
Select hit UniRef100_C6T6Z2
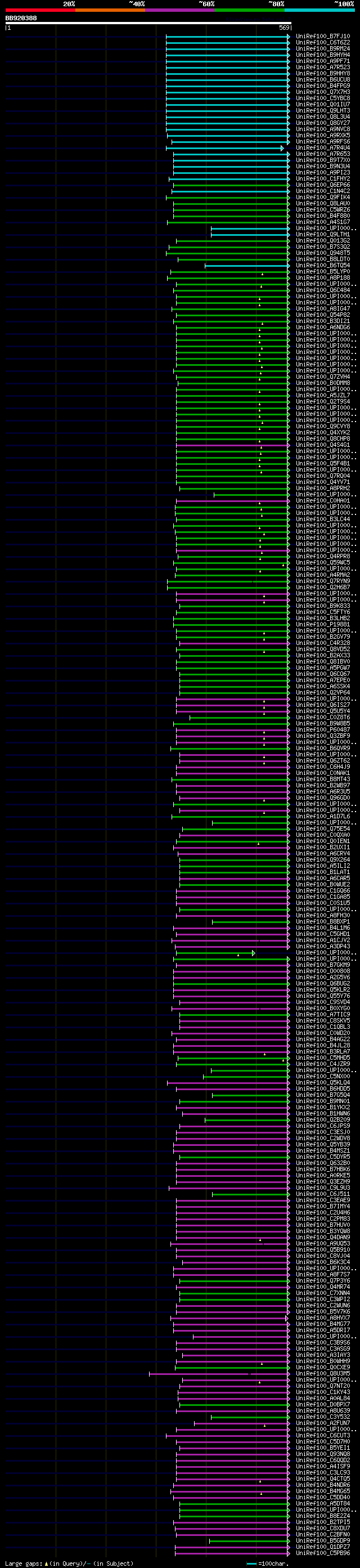pyautogui.click(x=323, y=43)
